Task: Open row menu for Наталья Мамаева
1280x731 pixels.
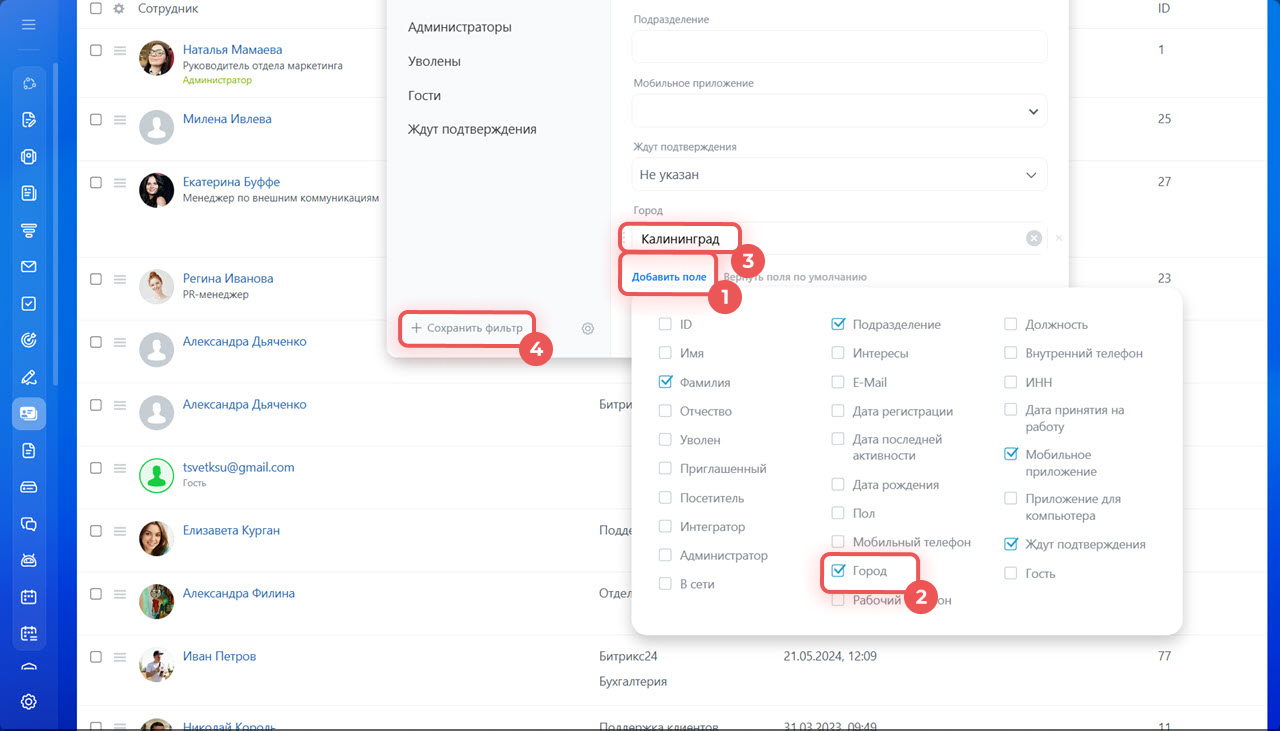Action: (x=119, y=50)
